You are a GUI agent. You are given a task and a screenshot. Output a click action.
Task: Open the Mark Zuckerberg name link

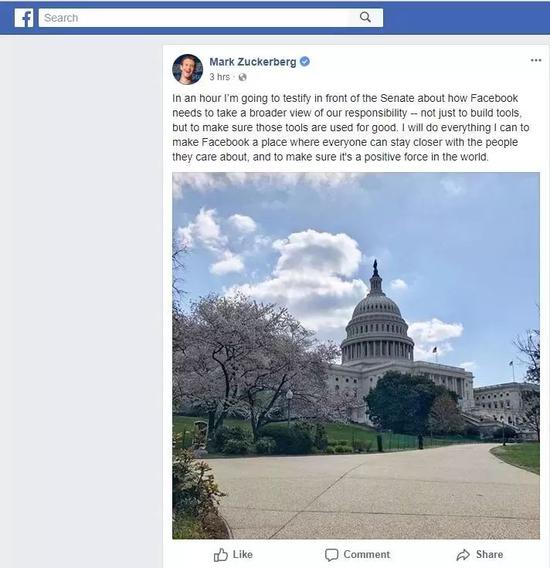click(253, 62)
